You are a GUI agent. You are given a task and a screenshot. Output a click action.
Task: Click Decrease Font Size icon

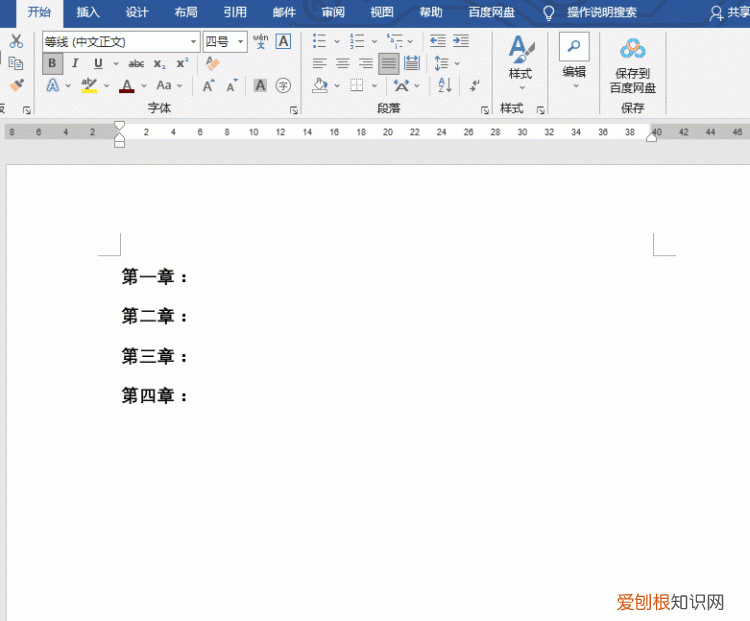click(x=232, y=86)
